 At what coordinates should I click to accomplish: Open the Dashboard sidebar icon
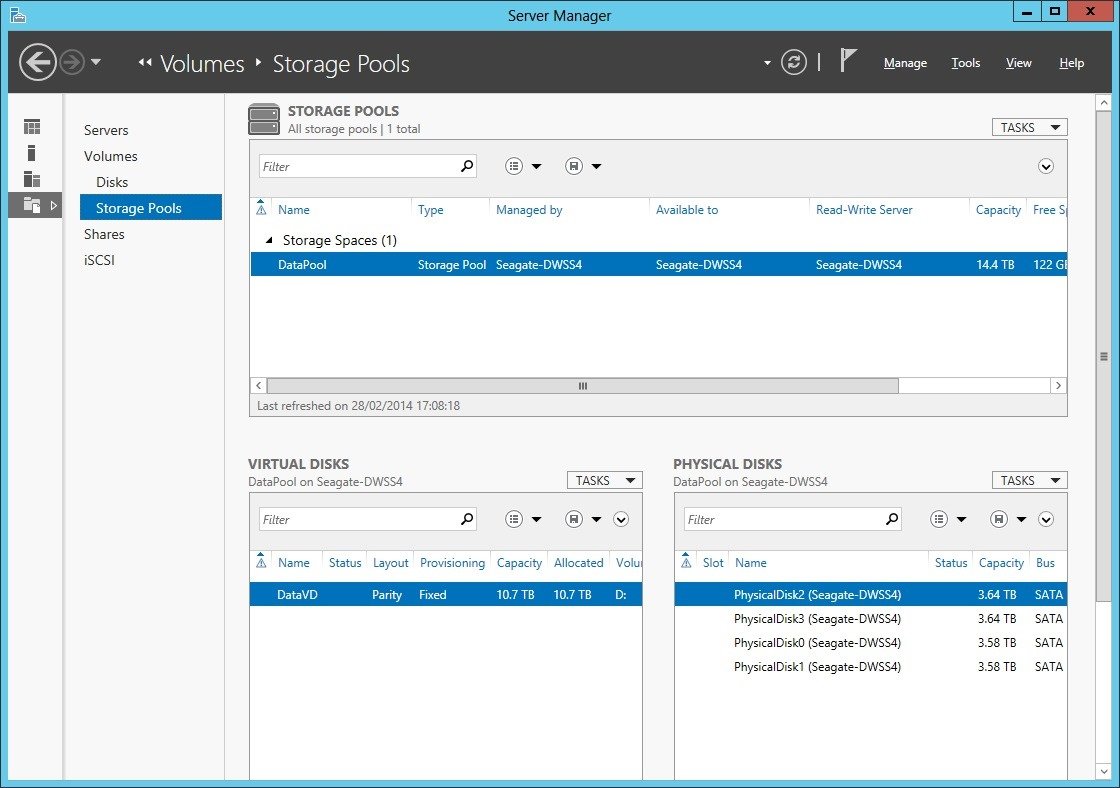coord(32,127)
